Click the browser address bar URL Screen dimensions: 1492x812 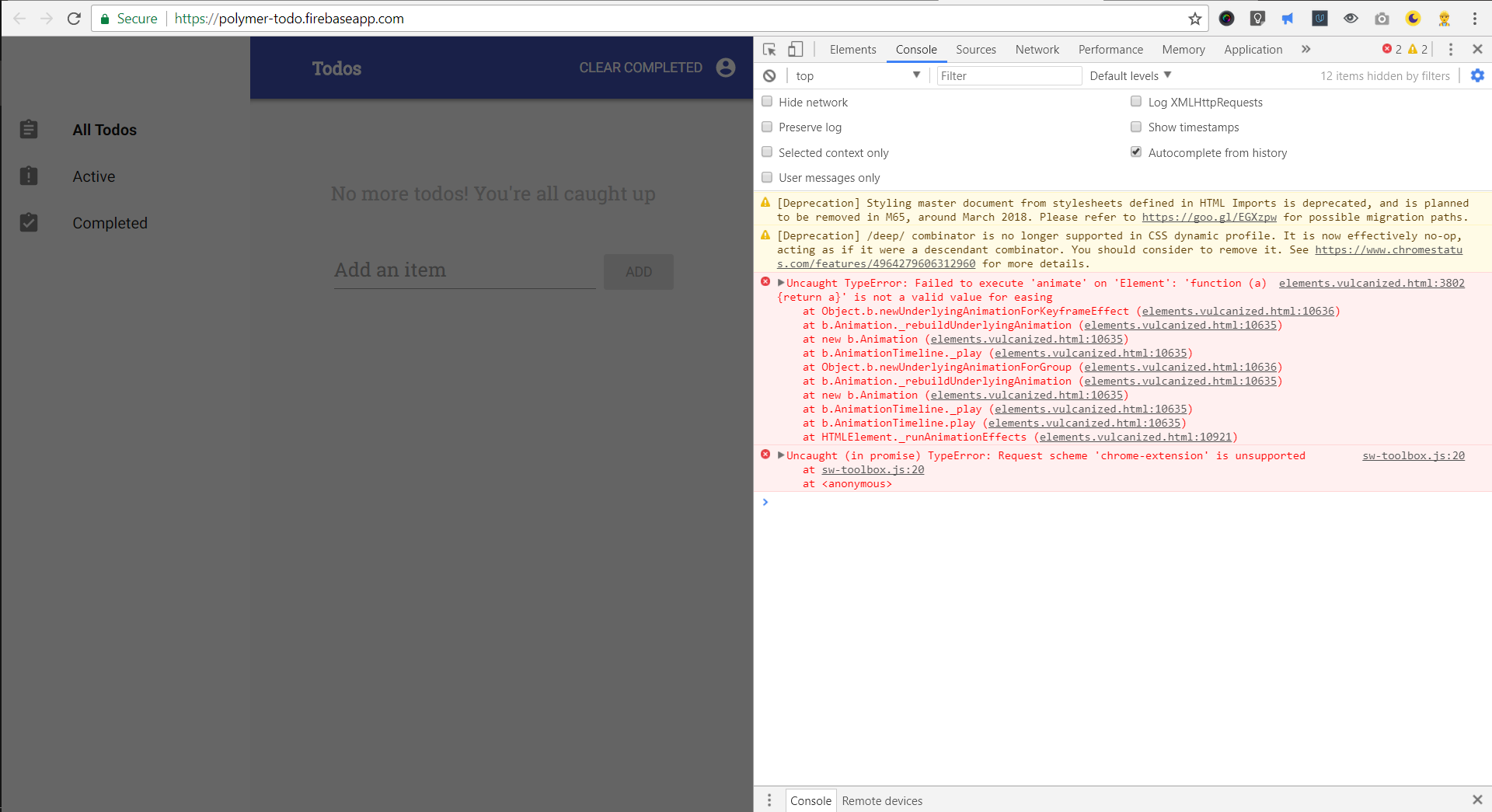click(289, 19)
